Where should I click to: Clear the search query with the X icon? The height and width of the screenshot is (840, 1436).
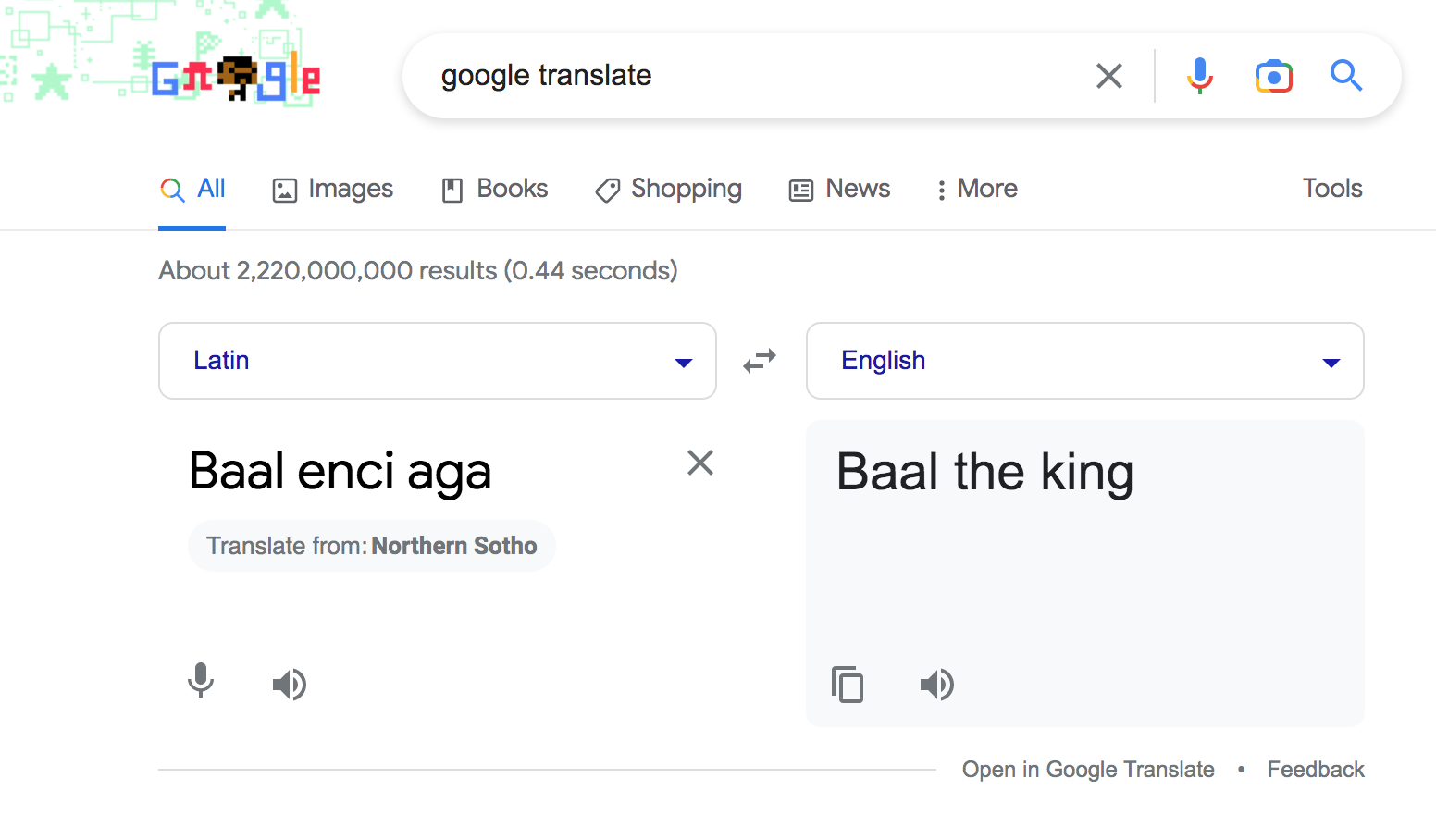pos(1108,76)
